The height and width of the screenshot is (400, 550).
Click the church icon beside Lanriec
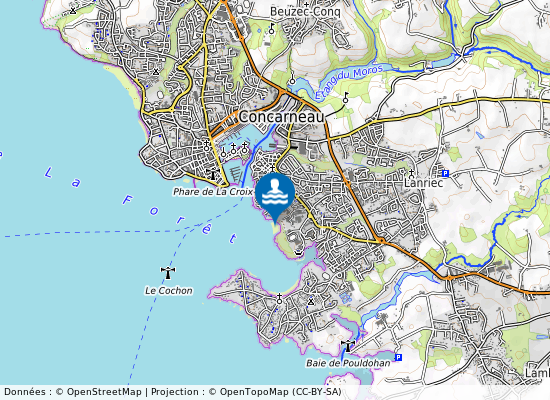click(411, 173)
